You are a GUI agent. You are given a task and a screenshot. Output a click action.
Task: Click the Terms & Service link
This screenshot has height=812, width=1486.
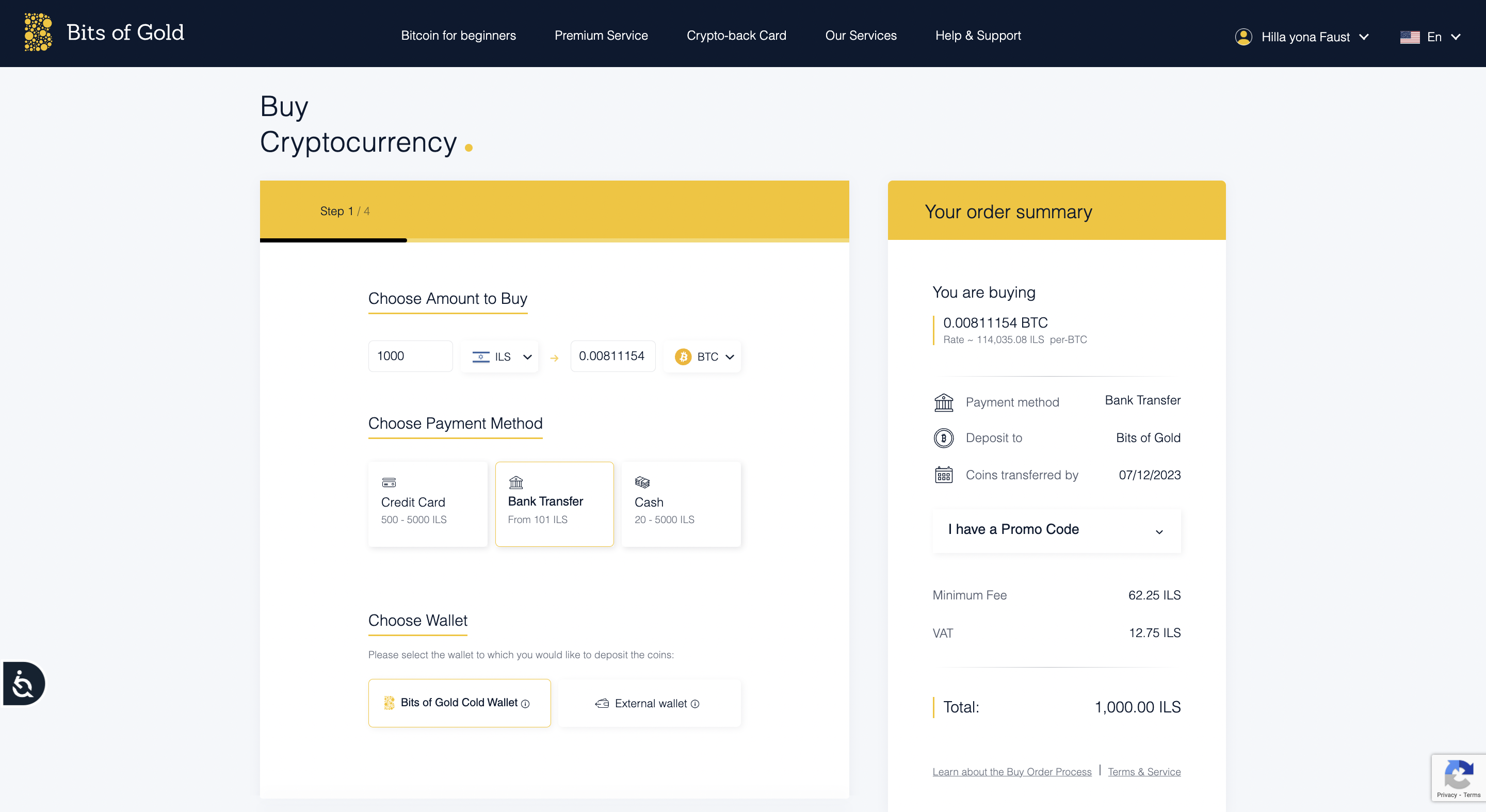coord(1145,772)
